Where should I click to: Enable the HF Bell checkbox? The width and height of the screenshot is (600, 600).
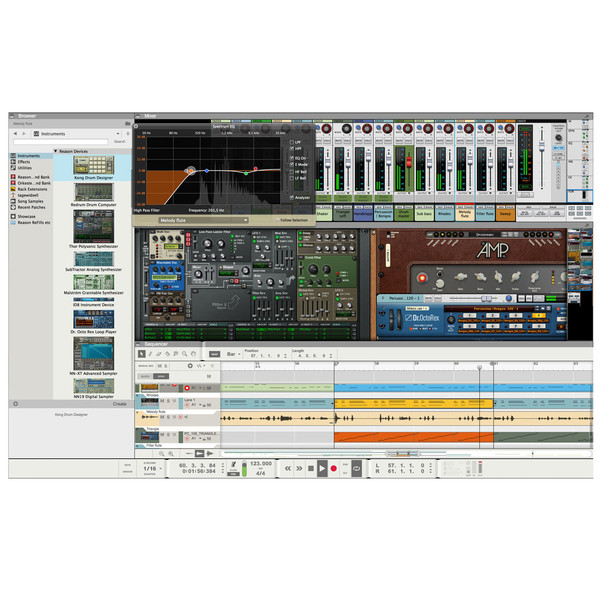point(292,172)
